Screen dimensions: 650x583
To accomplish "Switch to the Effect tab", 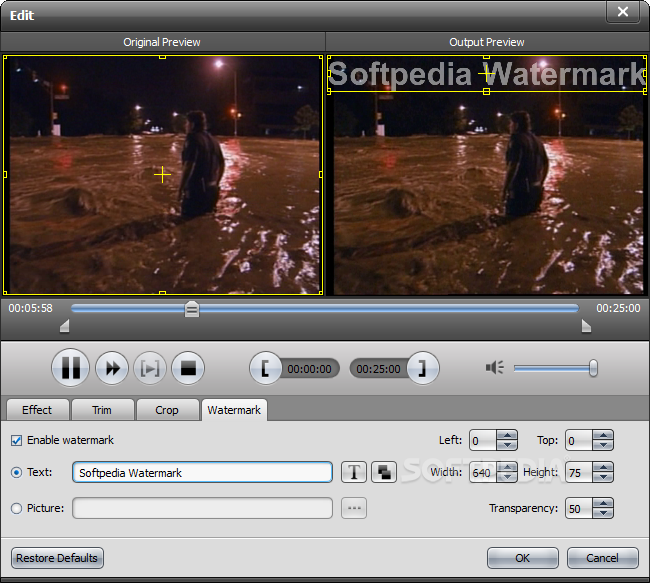I will pyautogui.click(x=37, y=410).
